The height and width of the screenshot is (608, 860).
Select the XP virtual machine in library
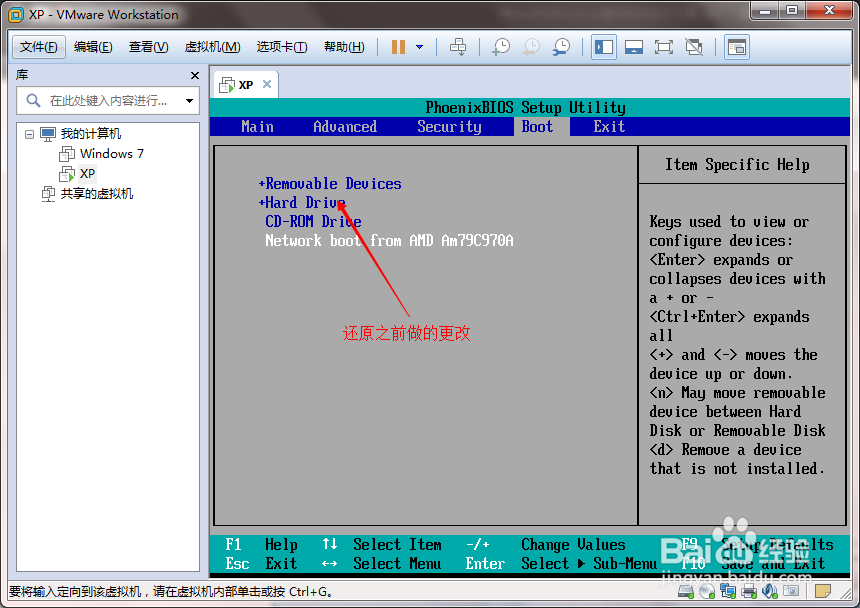coord(87,174)
